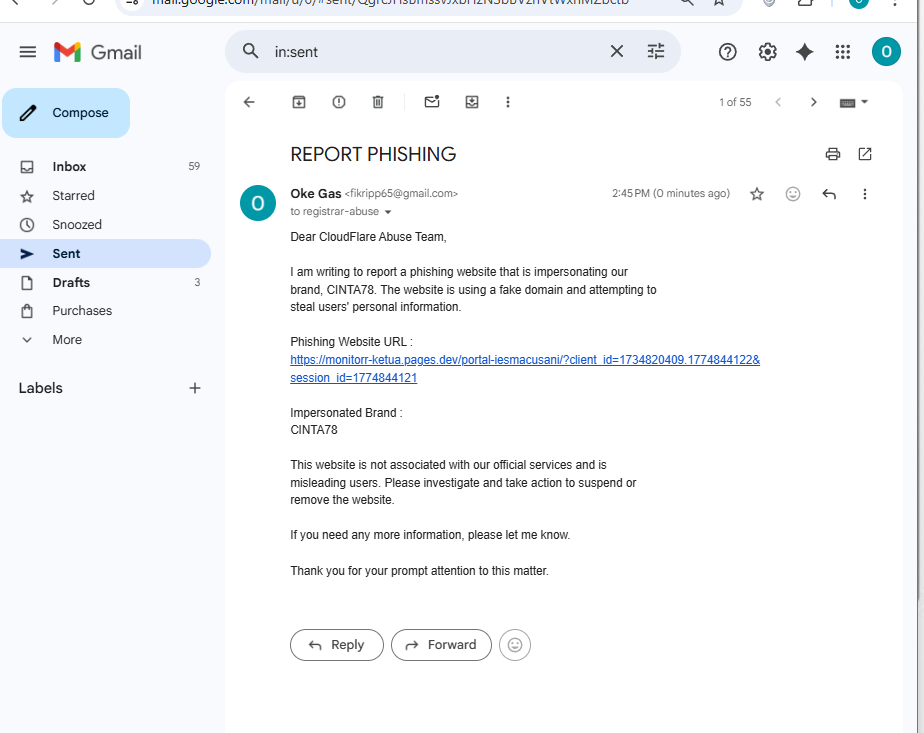The height and width of the screenshot is (733, 924).
Task: Click the '1 of 55' counter
Action: point(735,103)
